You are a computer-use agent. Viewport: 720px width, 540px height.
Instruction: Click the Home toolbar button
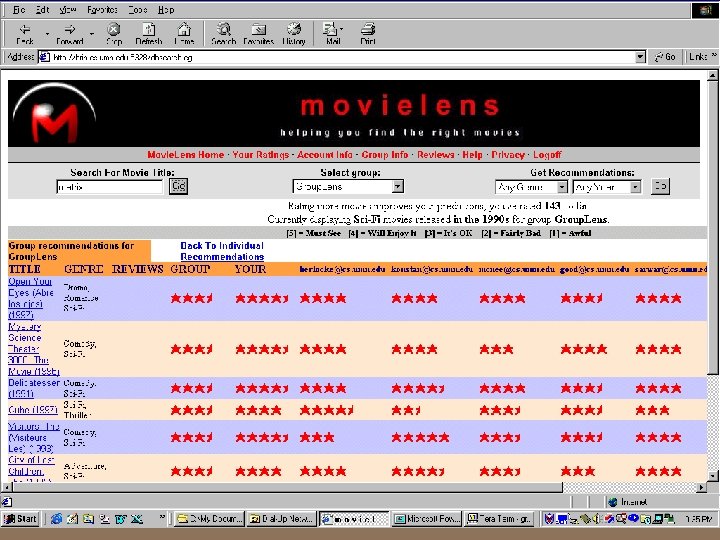(184, 34)
